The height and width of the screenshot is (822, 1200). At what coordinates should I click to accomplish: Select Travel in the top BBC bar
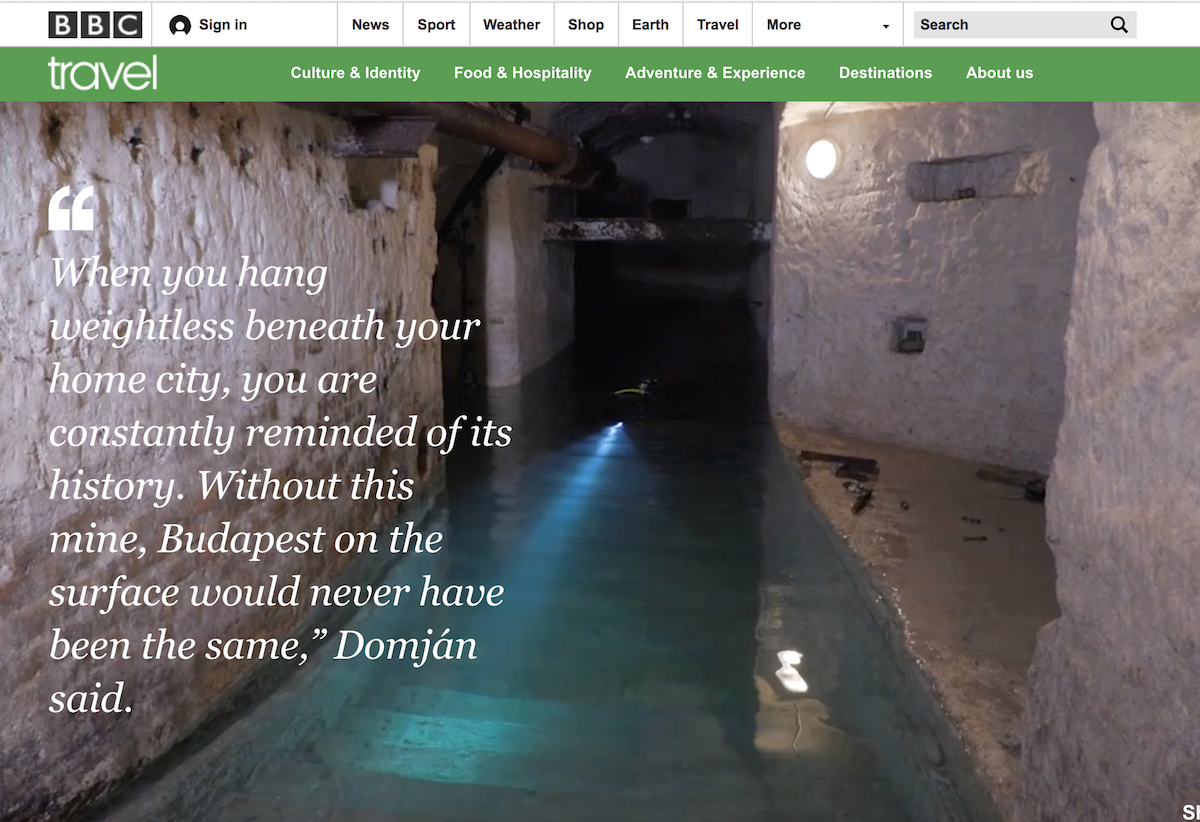[718, 25]
